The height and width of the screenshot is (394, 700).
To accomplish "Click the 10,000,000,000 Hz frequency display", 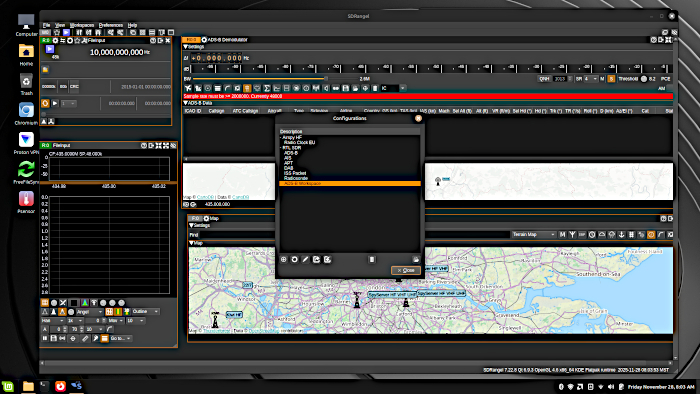I will 116,52.
